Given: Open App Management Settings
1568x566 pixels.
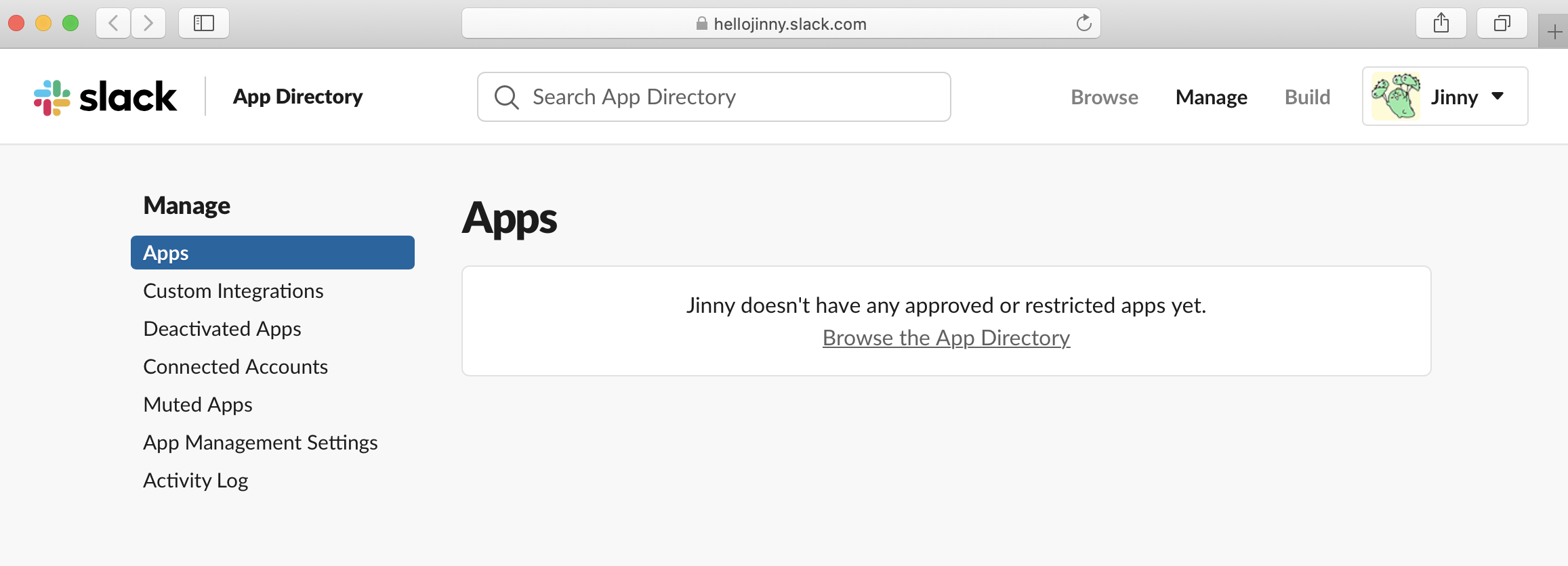Looking at the screenshot, I should (261, 442).
